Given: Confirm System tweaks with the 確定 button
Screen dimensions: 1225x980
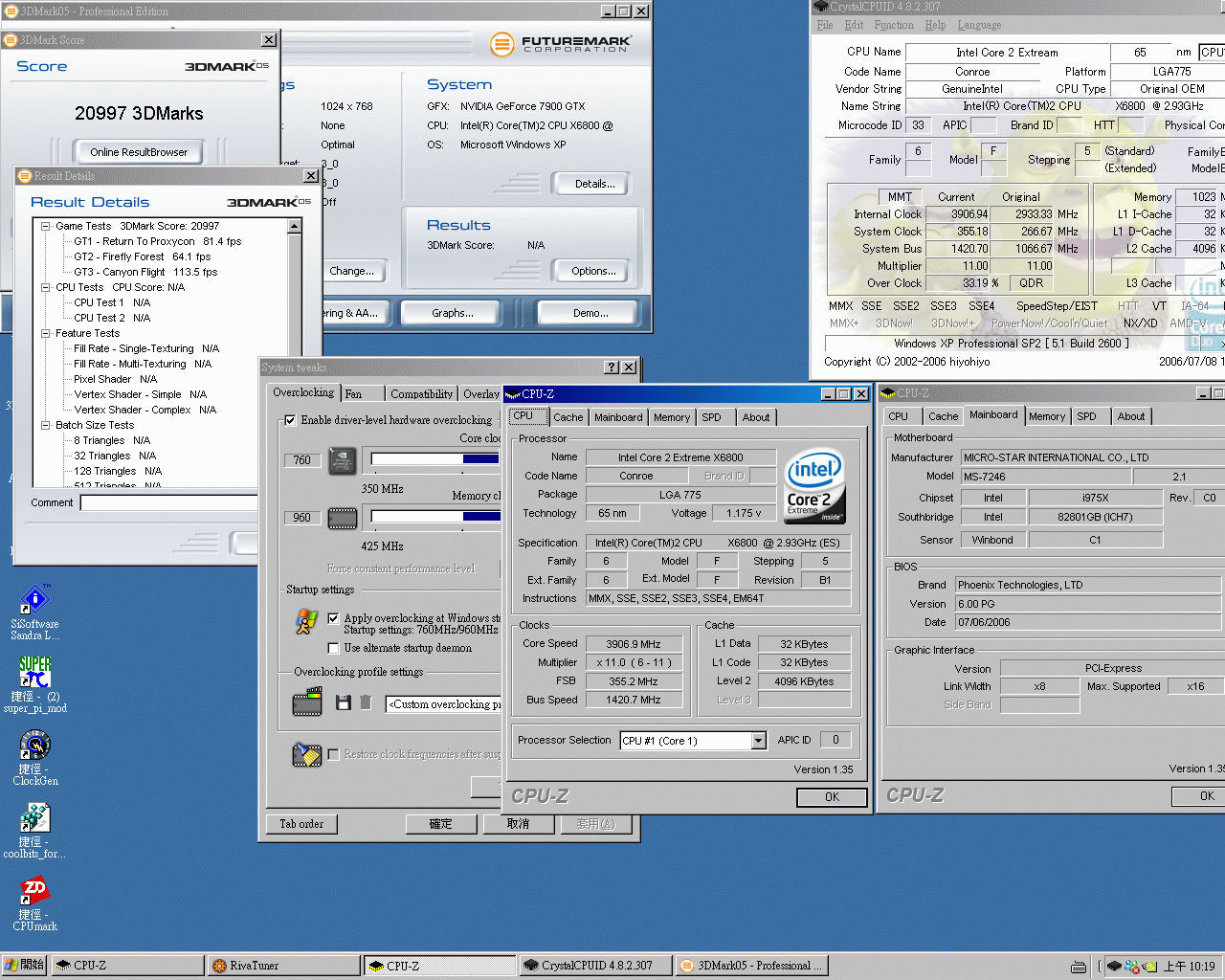Looking at the screenshot, I should click(441, 824).
